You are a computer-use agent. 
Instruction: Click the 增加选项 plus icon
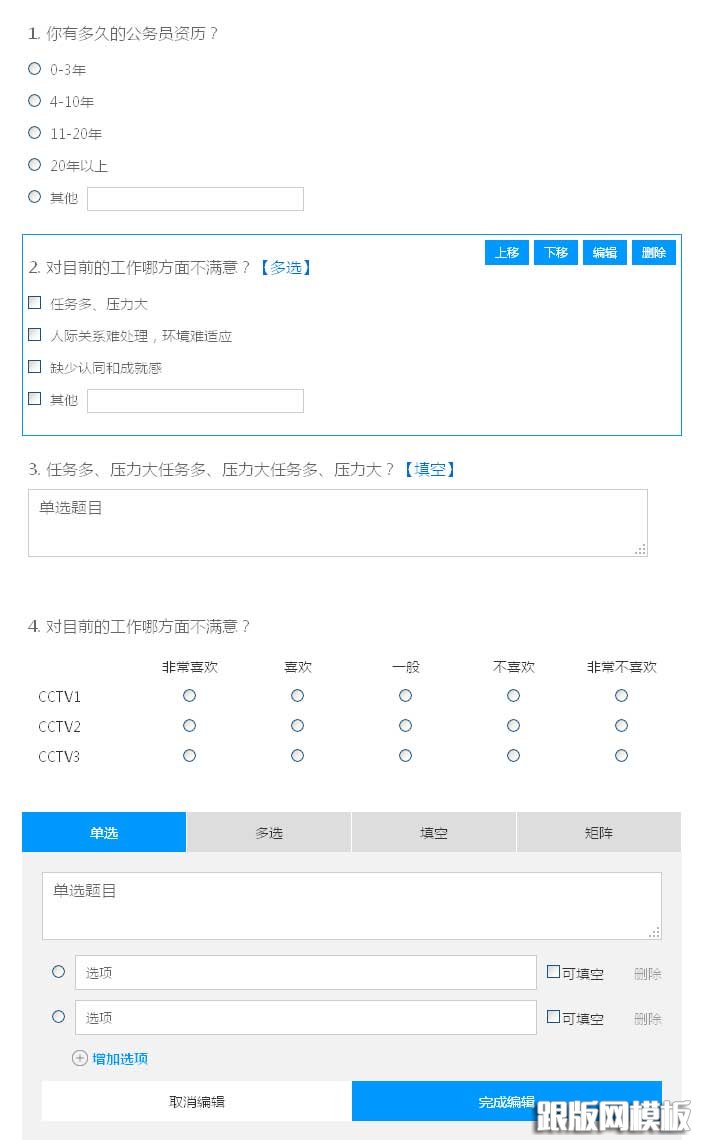[x=80, y=1058]
